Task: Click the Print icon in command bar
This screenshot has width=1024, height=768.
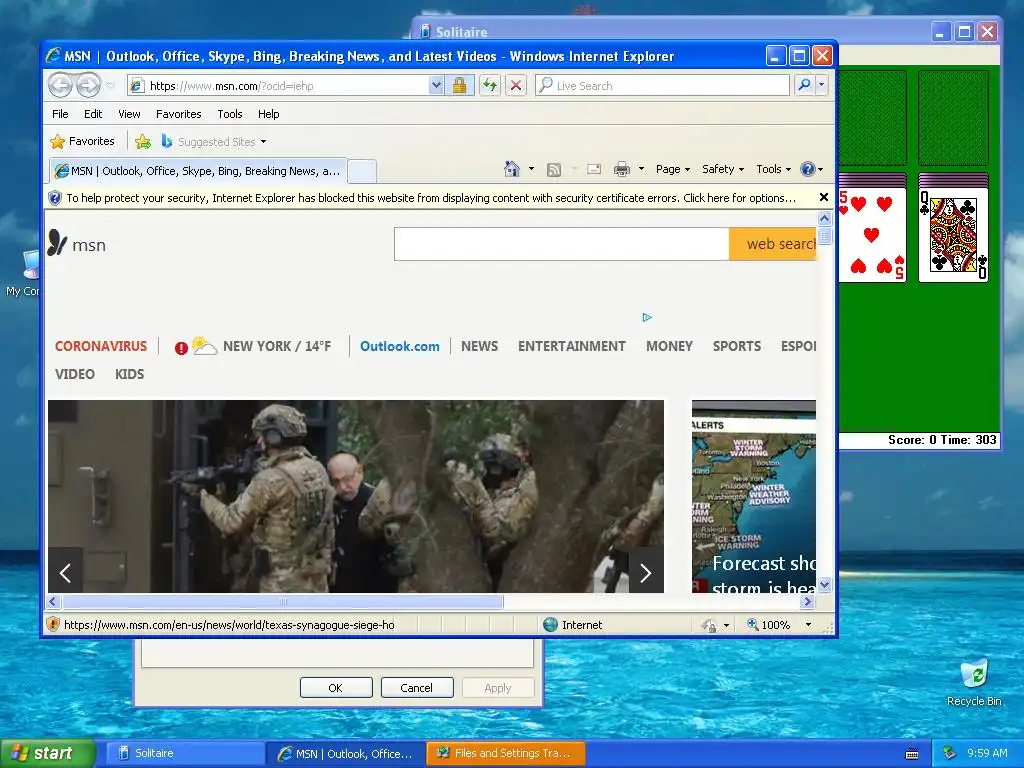Action: click(x=622, y=169)
